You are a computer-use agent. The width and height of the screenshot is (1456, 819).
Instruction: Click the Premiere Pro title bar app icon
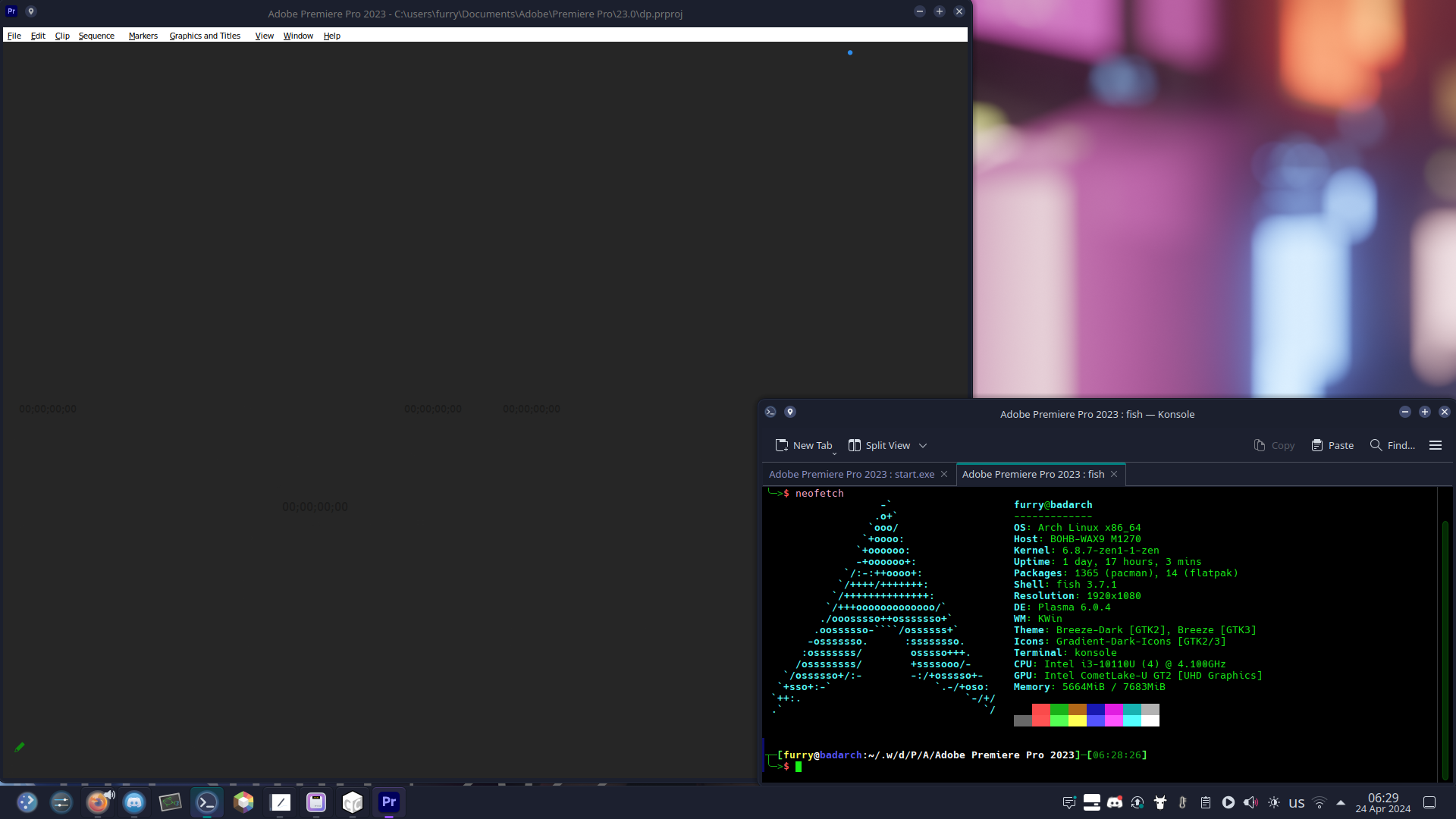point(11,11)
